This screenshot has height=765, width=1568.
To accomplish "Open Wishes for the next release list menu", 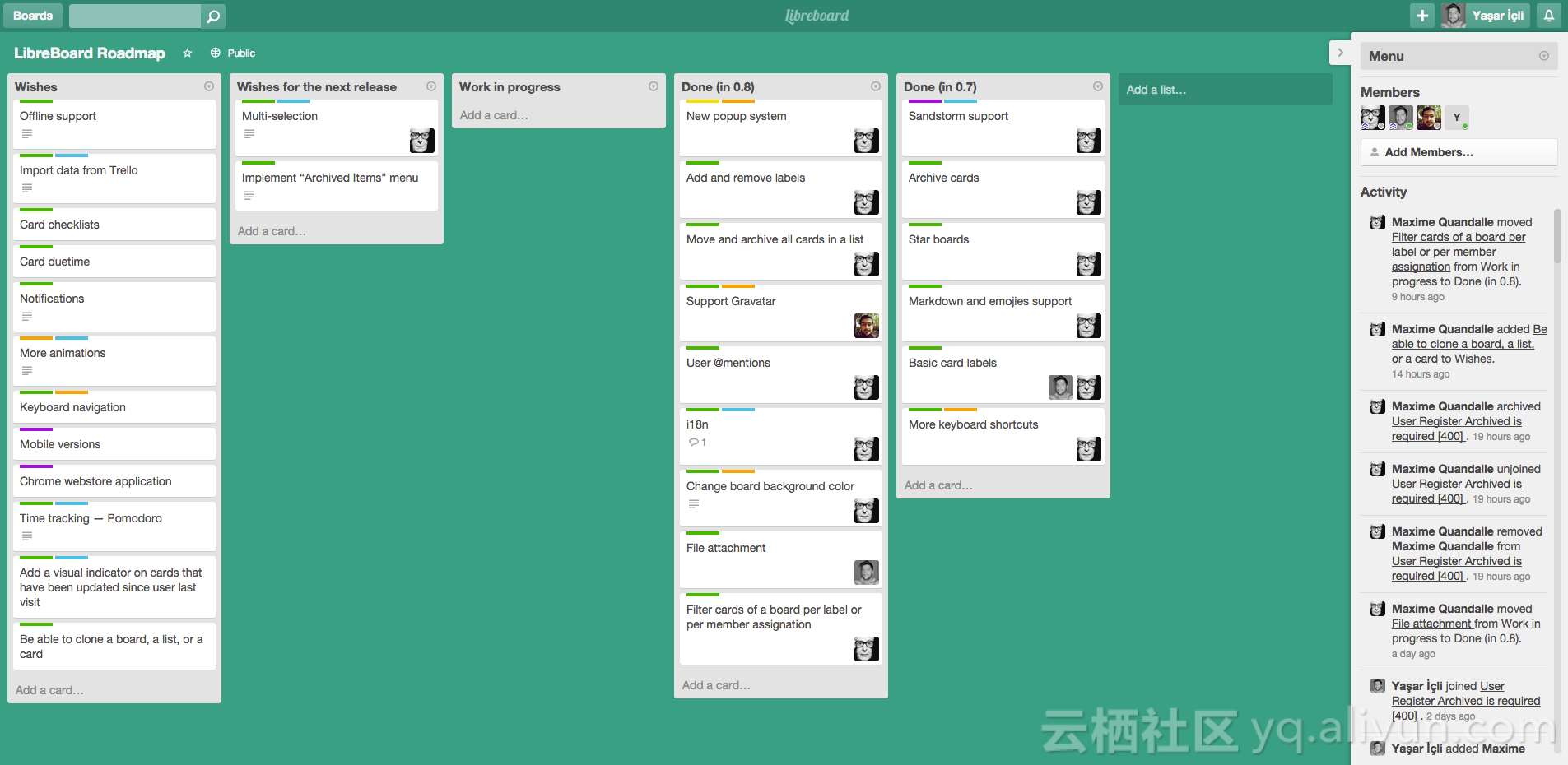I will pos(431,86).
